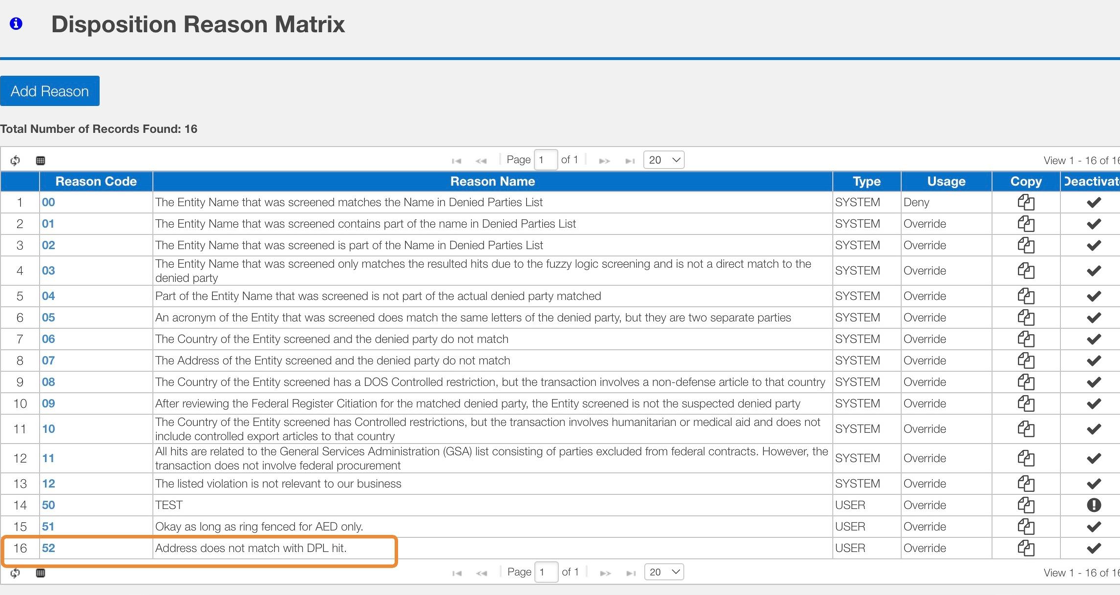Viewport: 1120px width, 595px height.
Task: Copy reason 02 using its copy icon
Action: coord(1026,245)
